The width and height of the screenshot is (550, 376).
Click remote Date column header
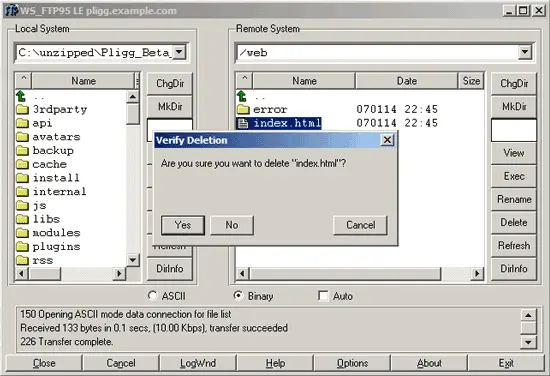point(407,81)
